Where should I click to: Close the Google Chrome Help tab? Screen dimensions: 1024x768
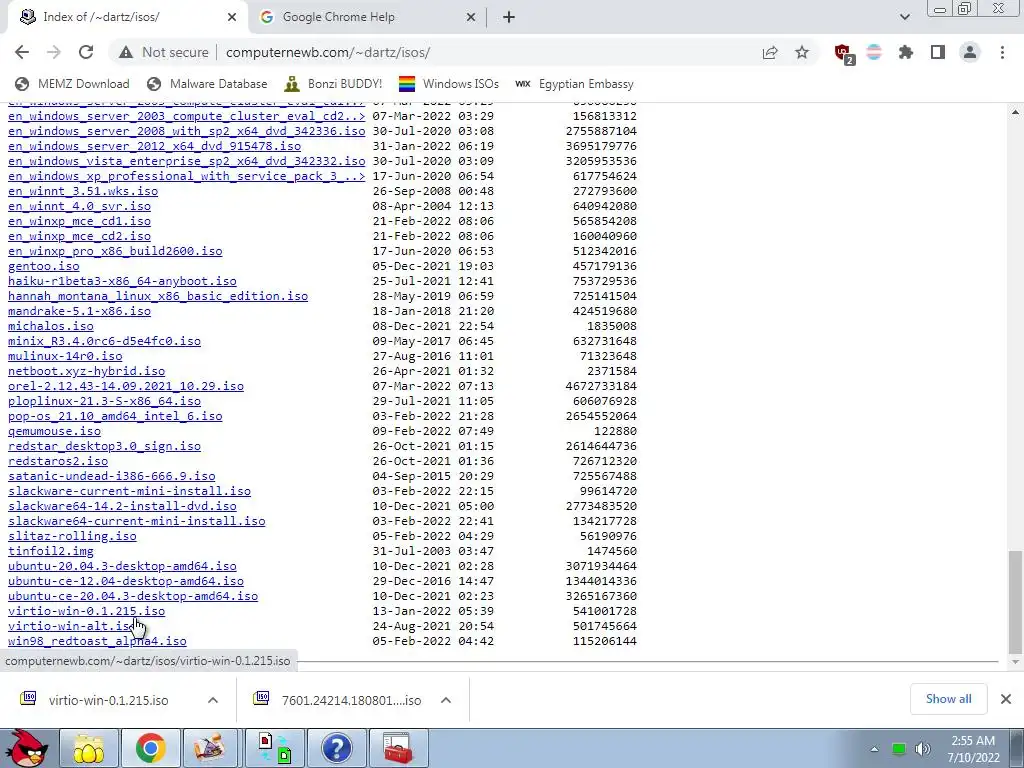(471, 17)
